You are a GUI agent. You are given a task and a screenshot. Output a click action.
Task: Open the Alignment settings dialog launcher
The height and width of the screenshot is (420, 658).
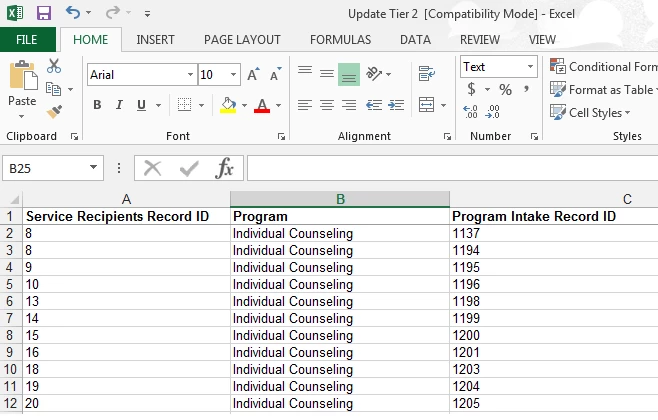pyautogui.click(x=447, y=136)
